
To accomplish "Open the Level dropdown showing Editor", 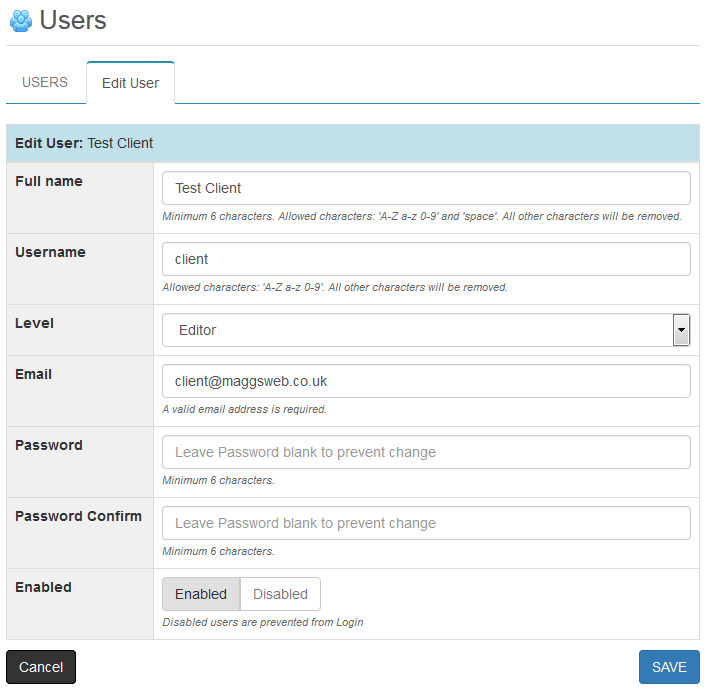I will tap(416, 330).
